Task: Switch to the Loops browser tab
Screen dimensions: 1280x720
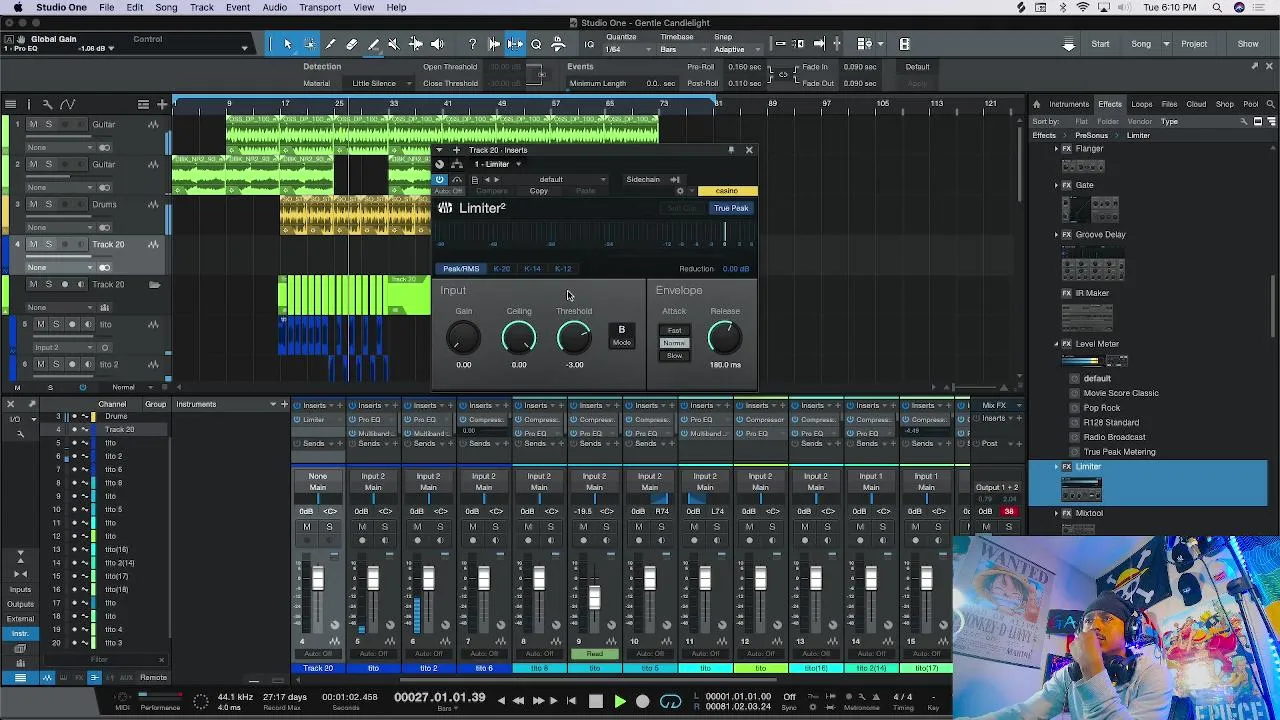Action: click(x=1142, y=104)
